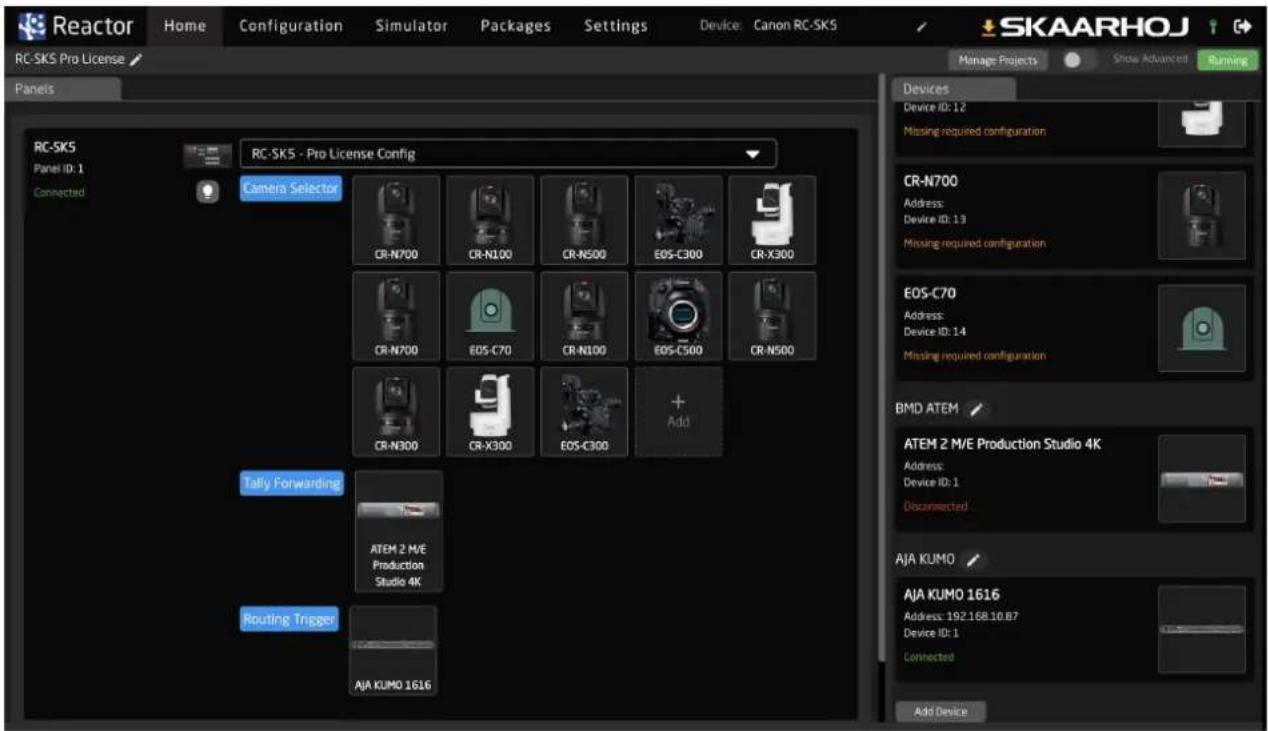This screenshot has width=1268, height=731.
Task: Click the RC-SK5 panel Connected status
Action: click(x=60, y=192)
